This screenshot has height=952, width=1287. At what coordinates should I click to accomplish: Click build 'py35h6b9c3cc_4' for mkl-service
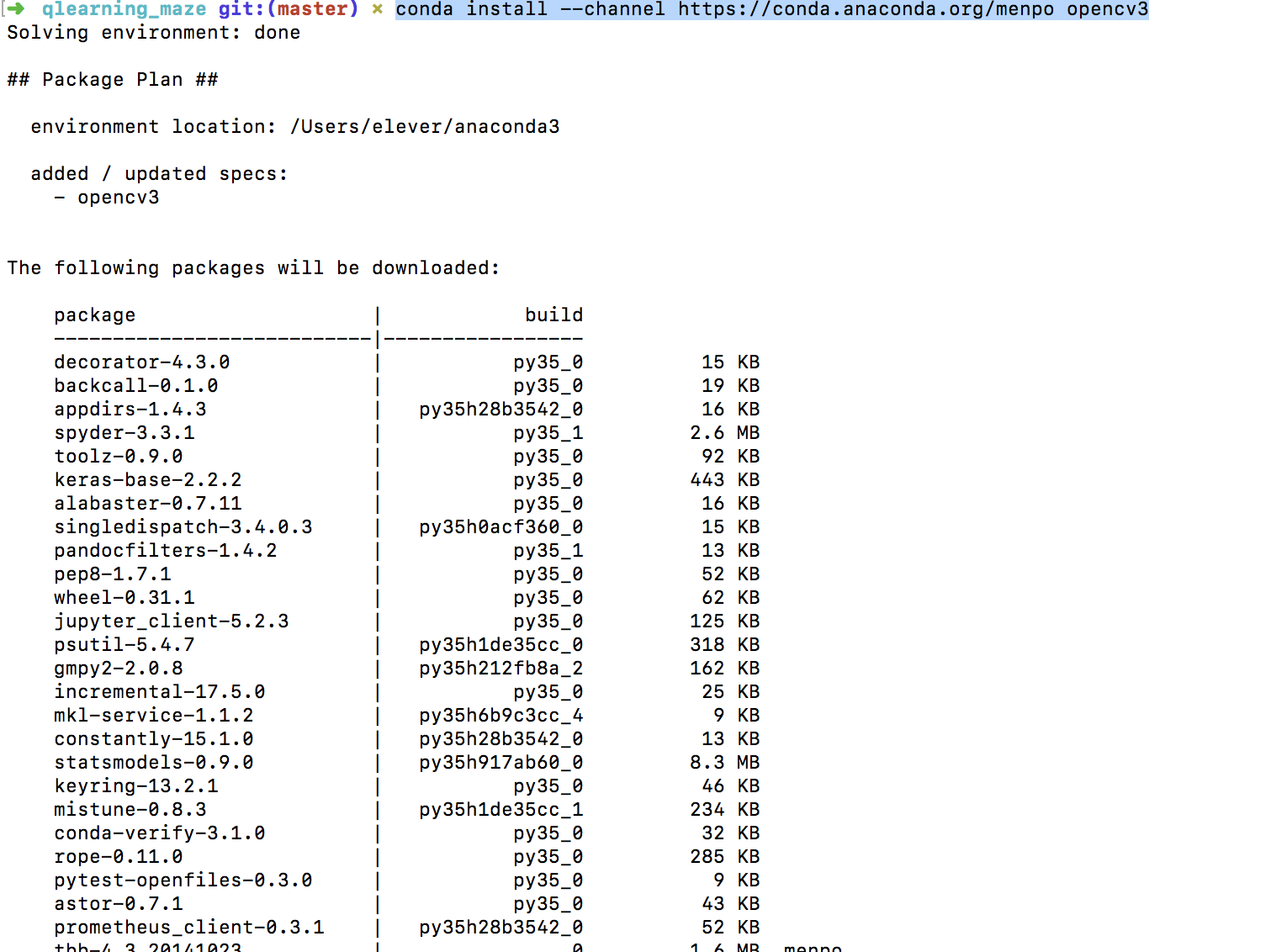pyautogui.click(x=501, y=716)
